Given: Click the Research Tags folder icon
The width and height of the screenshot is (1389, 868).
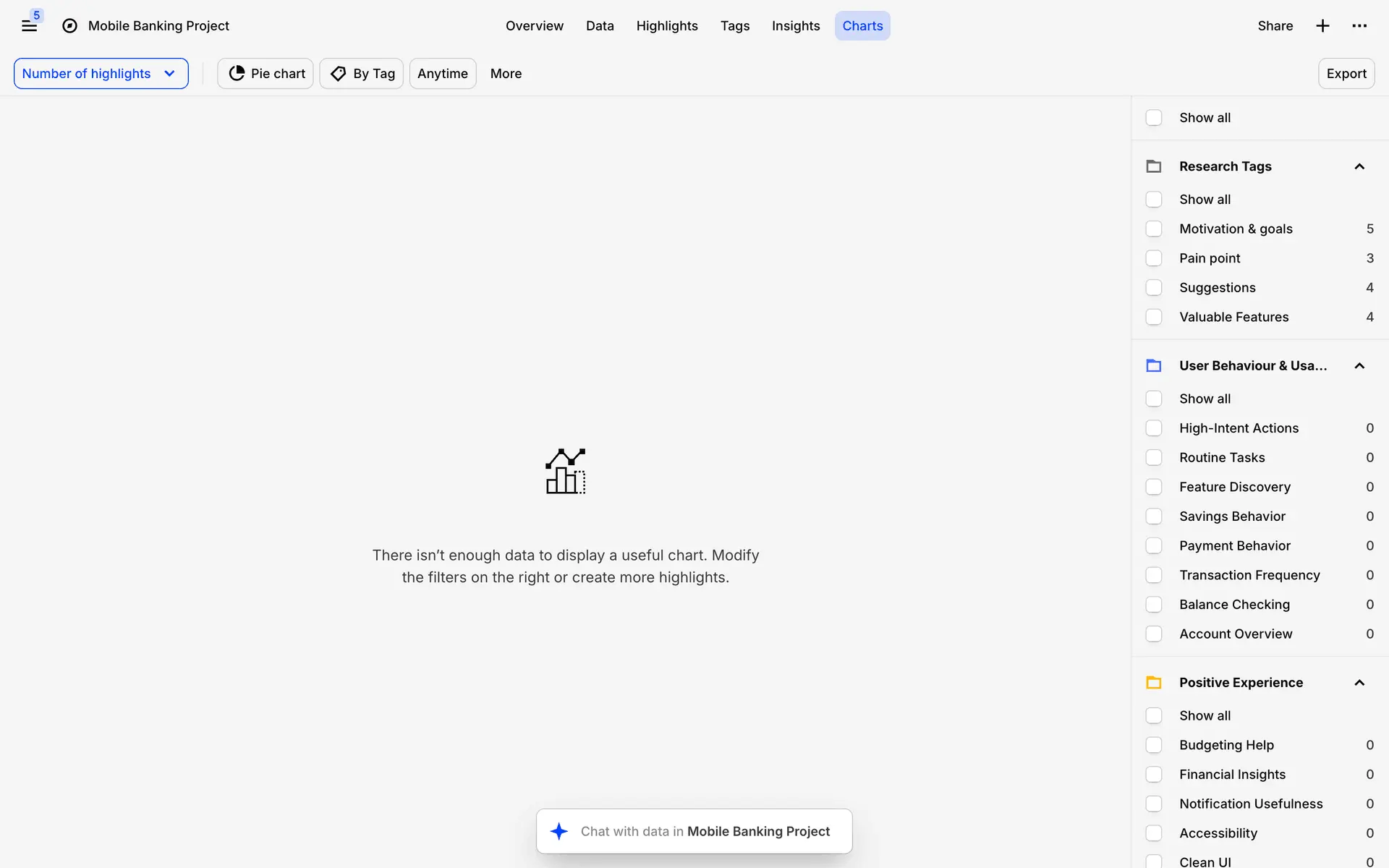Looking at the screenshot, I should [x=1154, y=166].
